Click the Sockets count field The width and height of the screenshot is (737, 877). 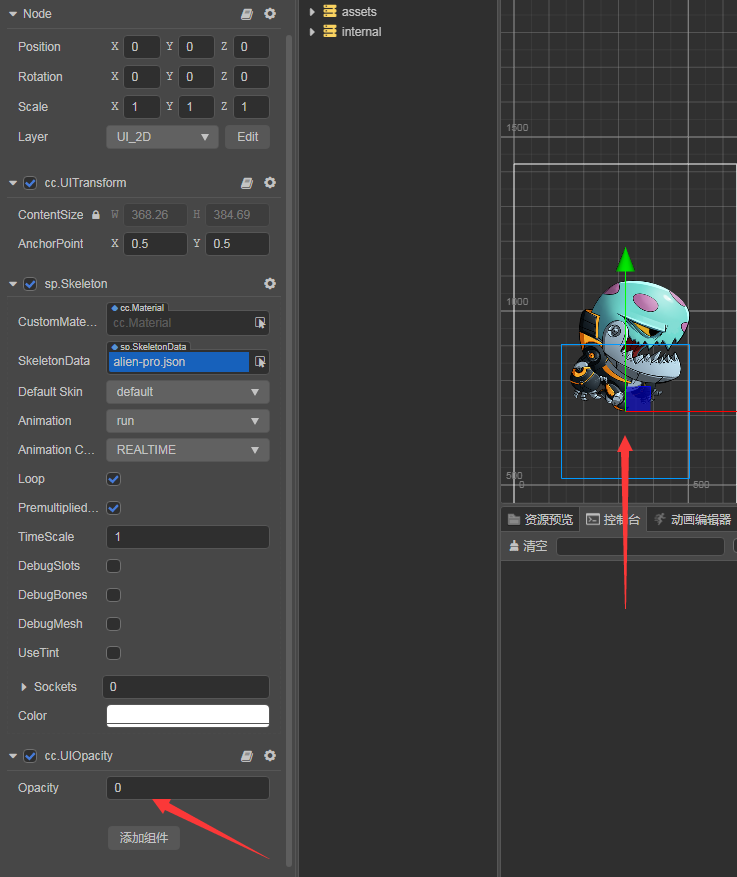(x=186, y=687)
